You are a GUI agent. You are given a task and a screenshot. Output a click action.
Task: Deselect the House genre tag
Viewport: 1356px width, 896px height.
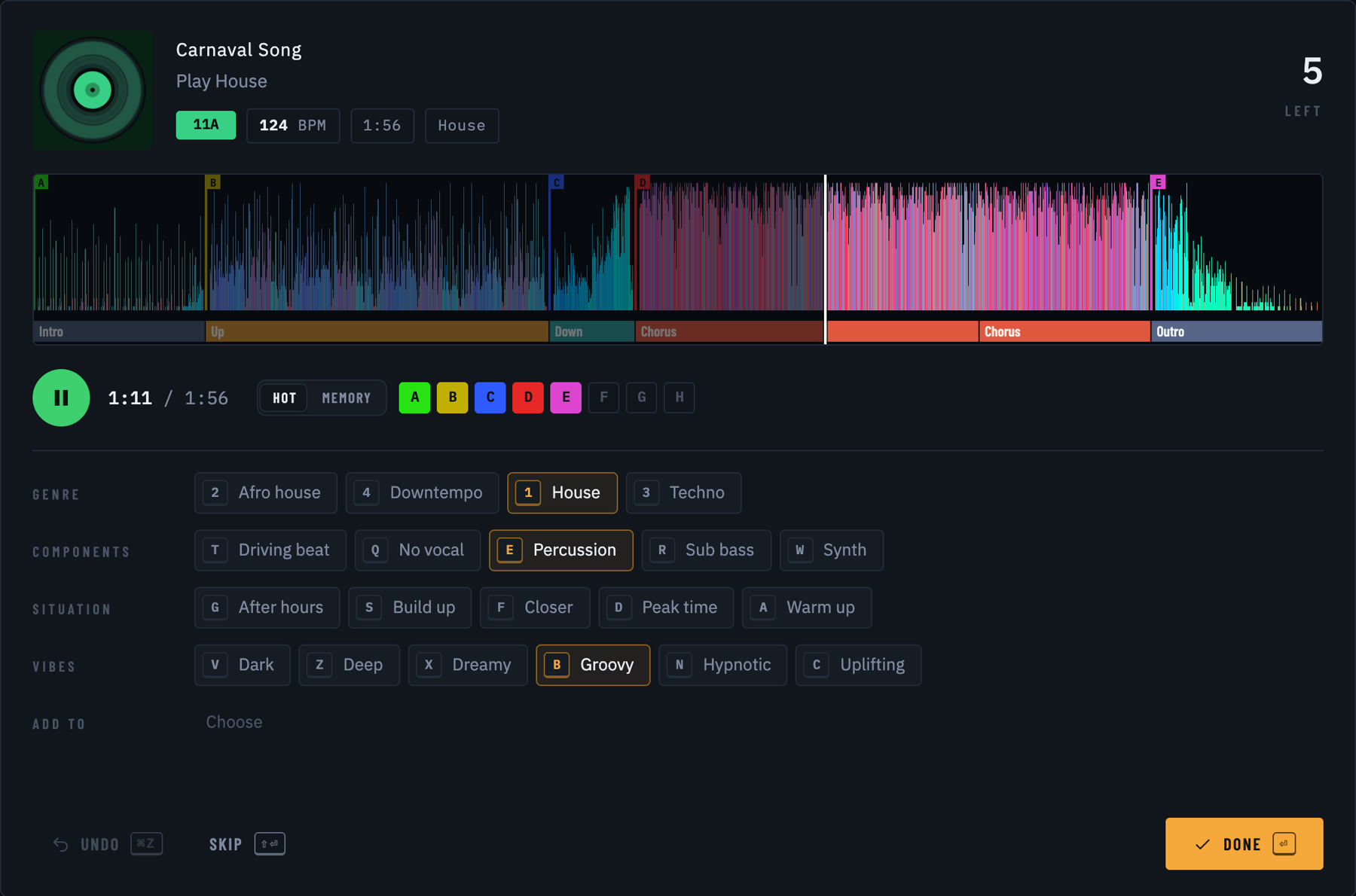click(x=562, y=492)
